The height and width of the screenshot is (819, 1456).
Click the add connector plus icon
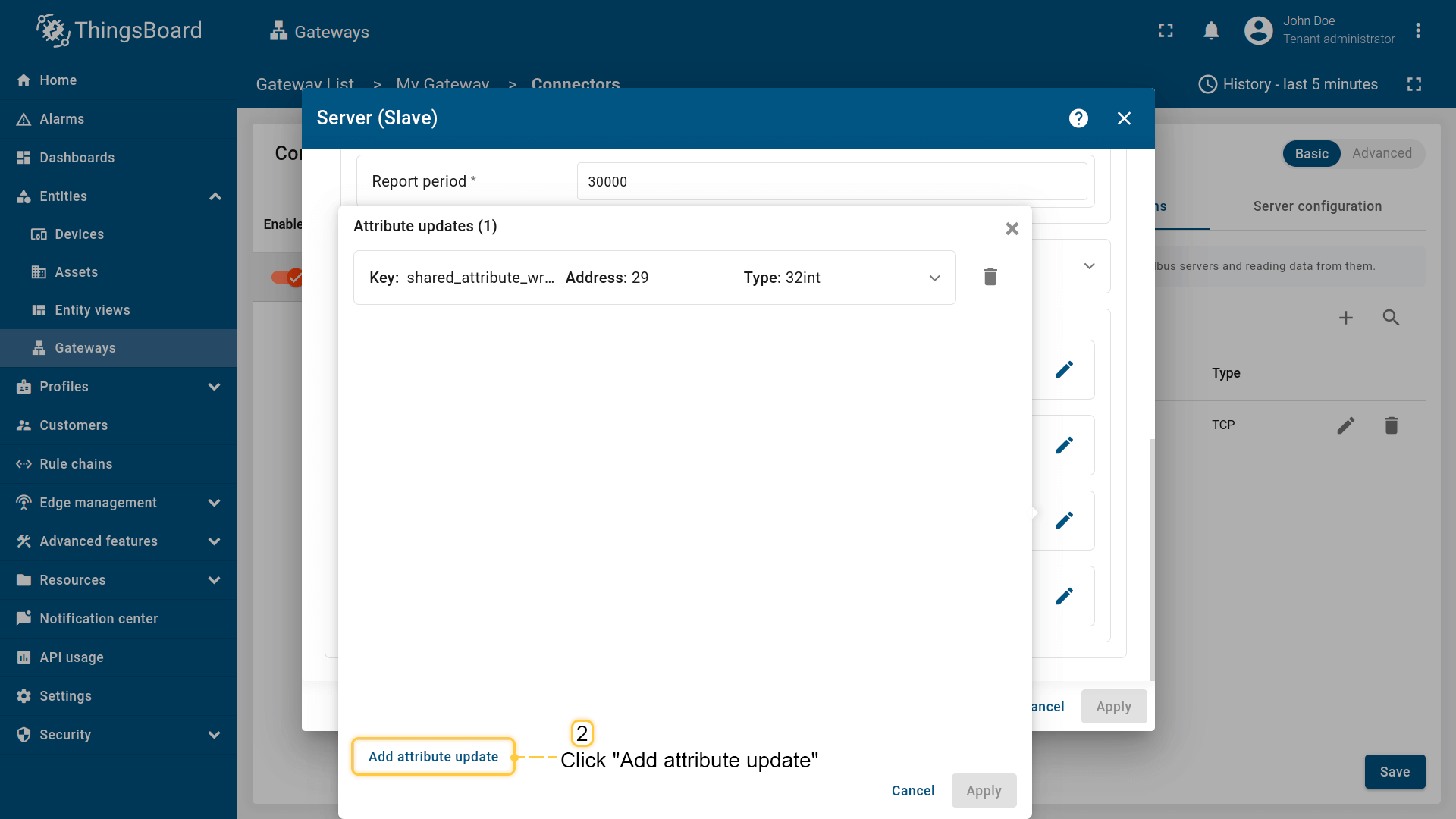click(1345, 318)
